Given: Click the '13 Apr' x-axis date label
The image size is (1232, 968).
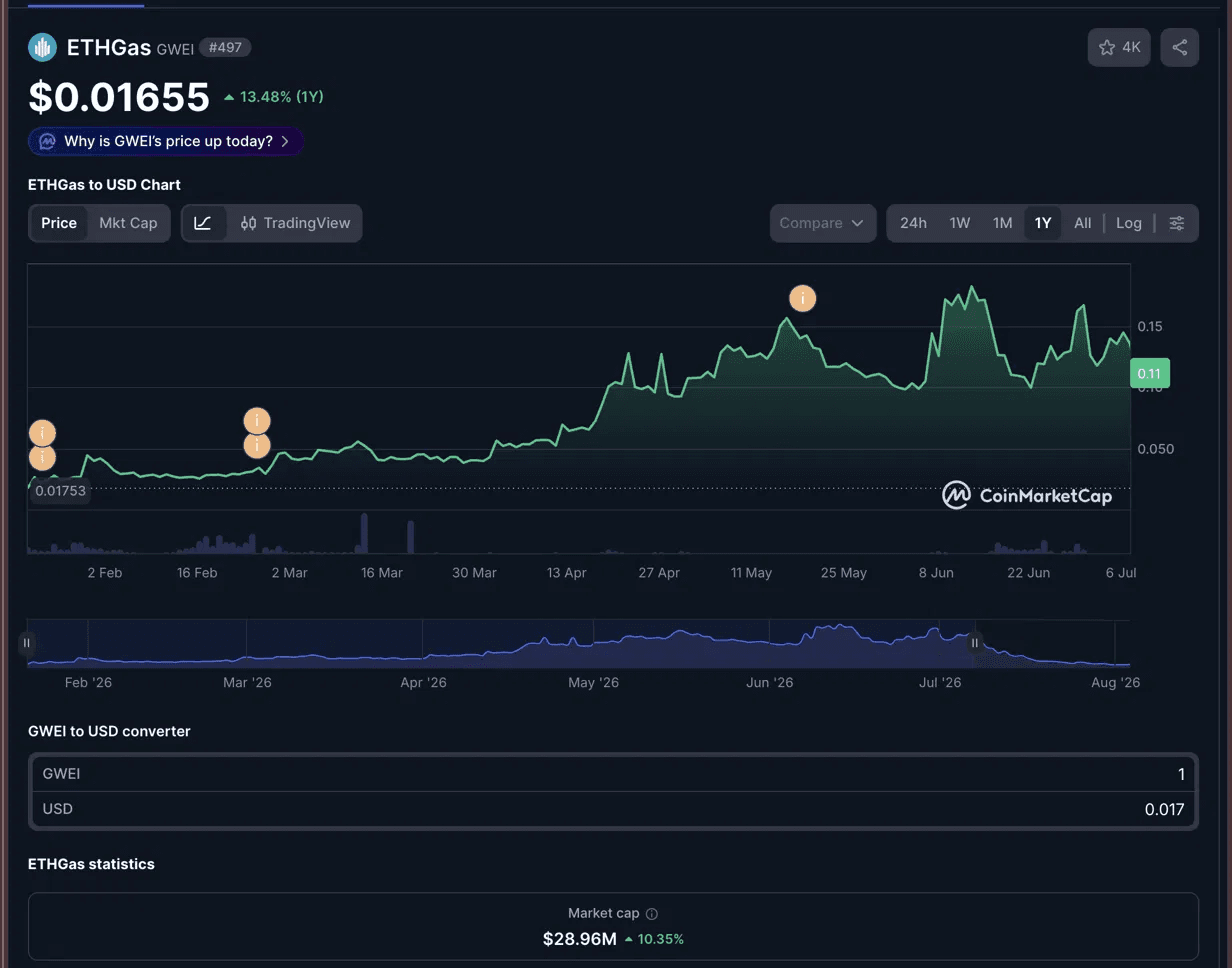Looking at the screenshot, I should click(x=567, y=573).
